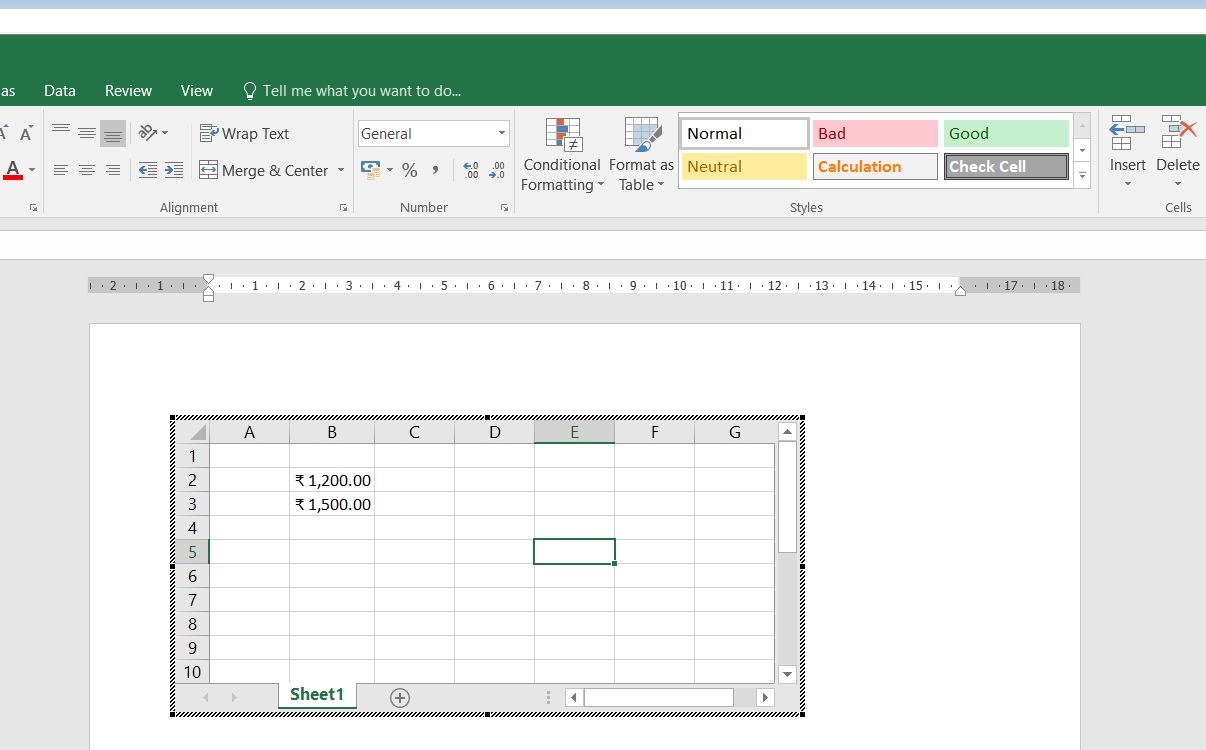The image size is (1206, 750).
Task: Expand the Accounting format dropdown arrow
Action: [390, 170]
